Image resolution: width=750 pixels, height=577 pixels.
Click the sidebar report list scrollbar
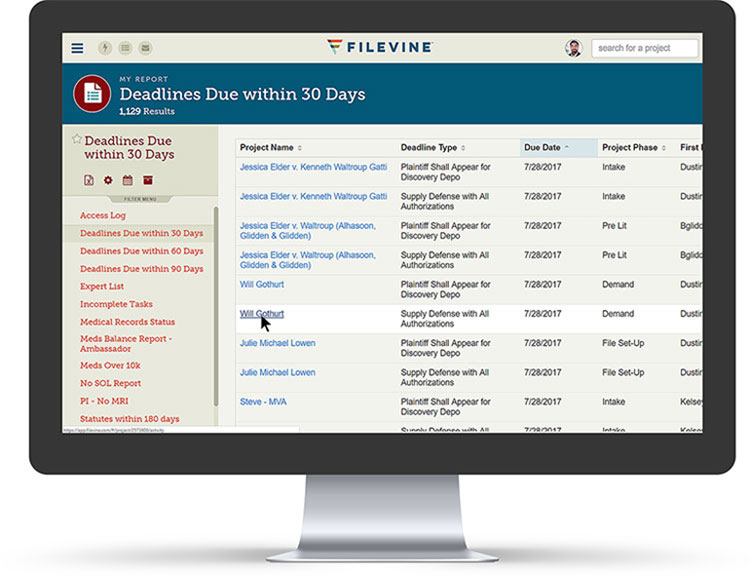tap(216, 306)
